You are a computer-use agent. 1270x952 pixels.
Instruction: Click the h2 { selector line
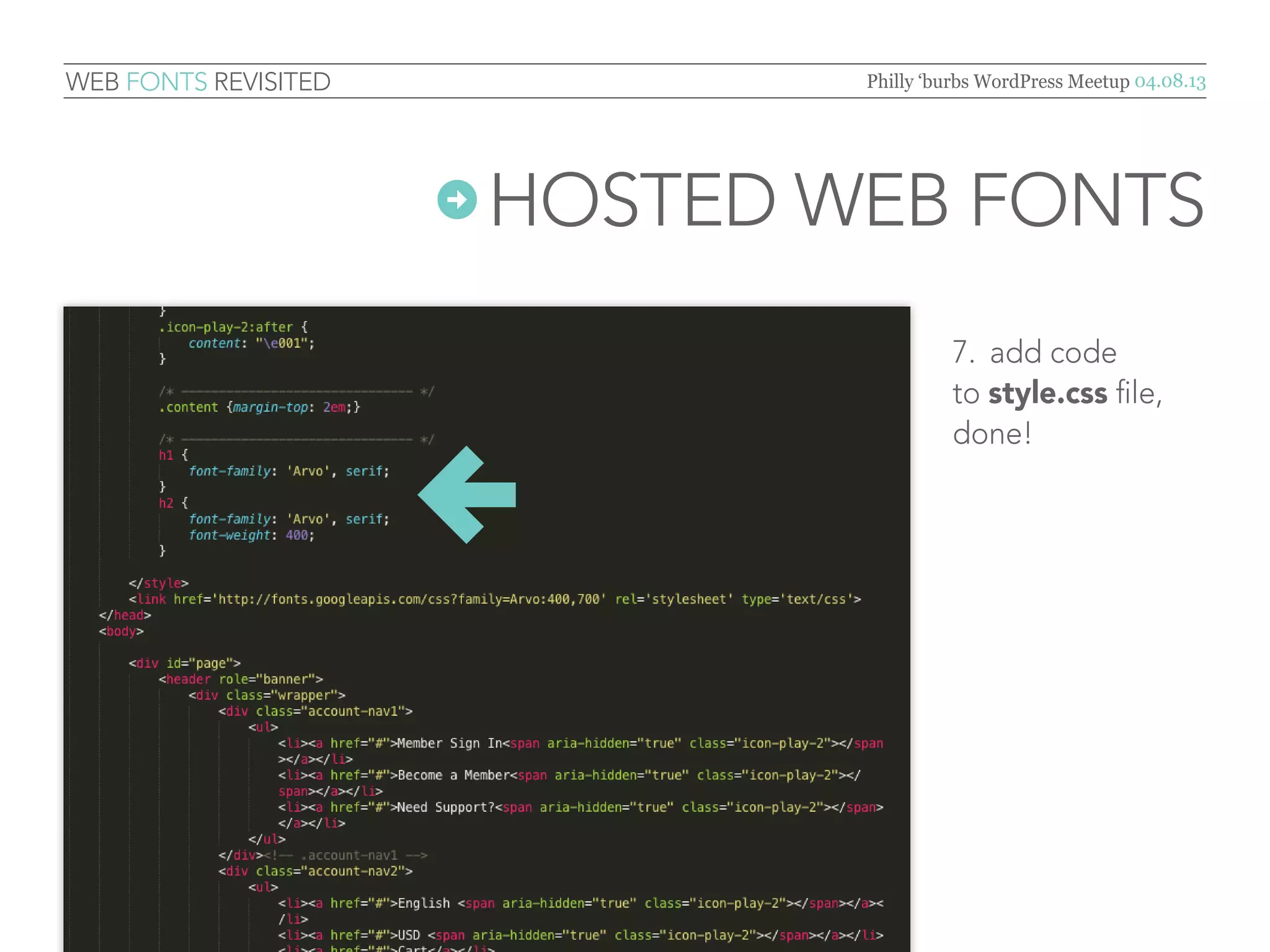173,503
